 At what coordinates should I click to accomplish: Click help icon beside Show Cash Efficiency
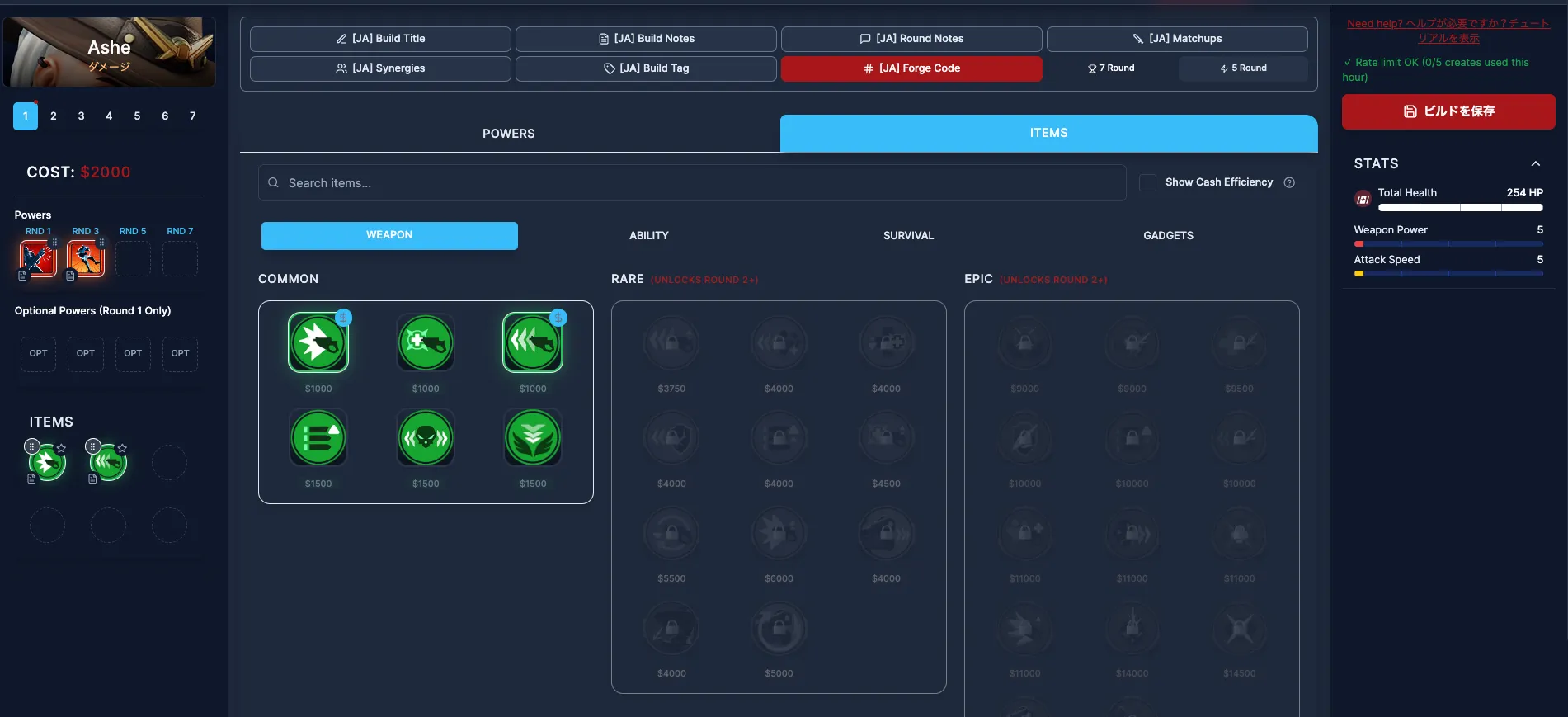click(x=1289, y=182)
